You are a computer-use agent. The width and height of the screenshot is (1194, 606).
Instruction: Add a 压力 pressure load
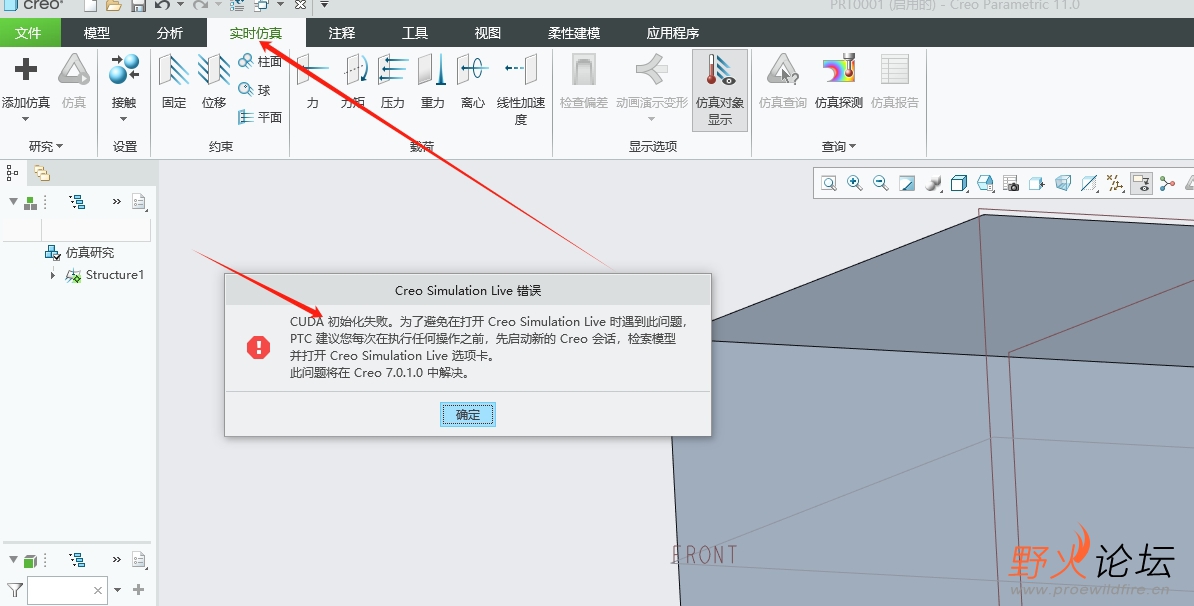click(393, 81)
